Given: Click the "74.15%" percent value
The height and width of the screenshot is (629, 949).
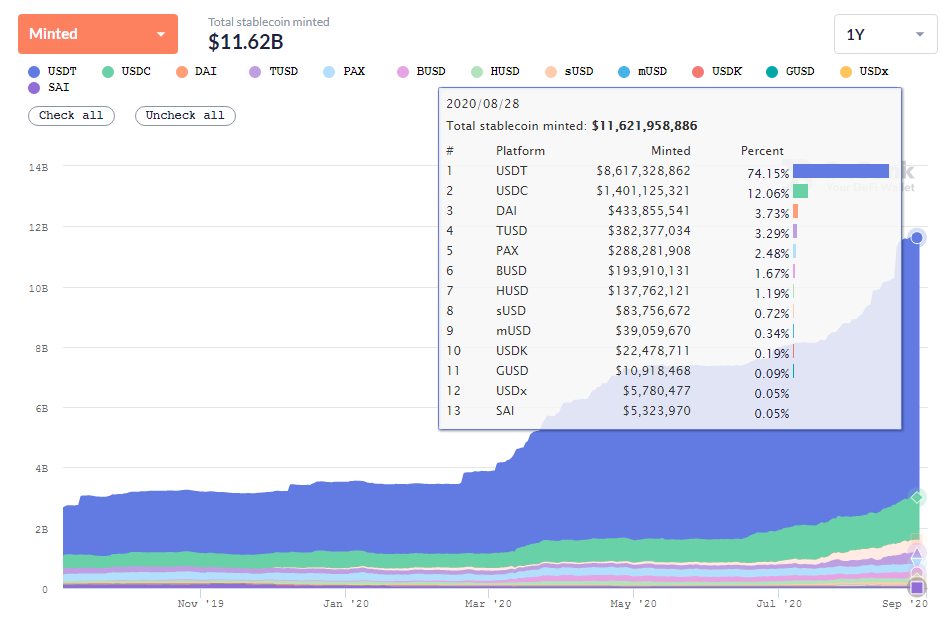Looking at the screenshot, I should click(768, 174).
